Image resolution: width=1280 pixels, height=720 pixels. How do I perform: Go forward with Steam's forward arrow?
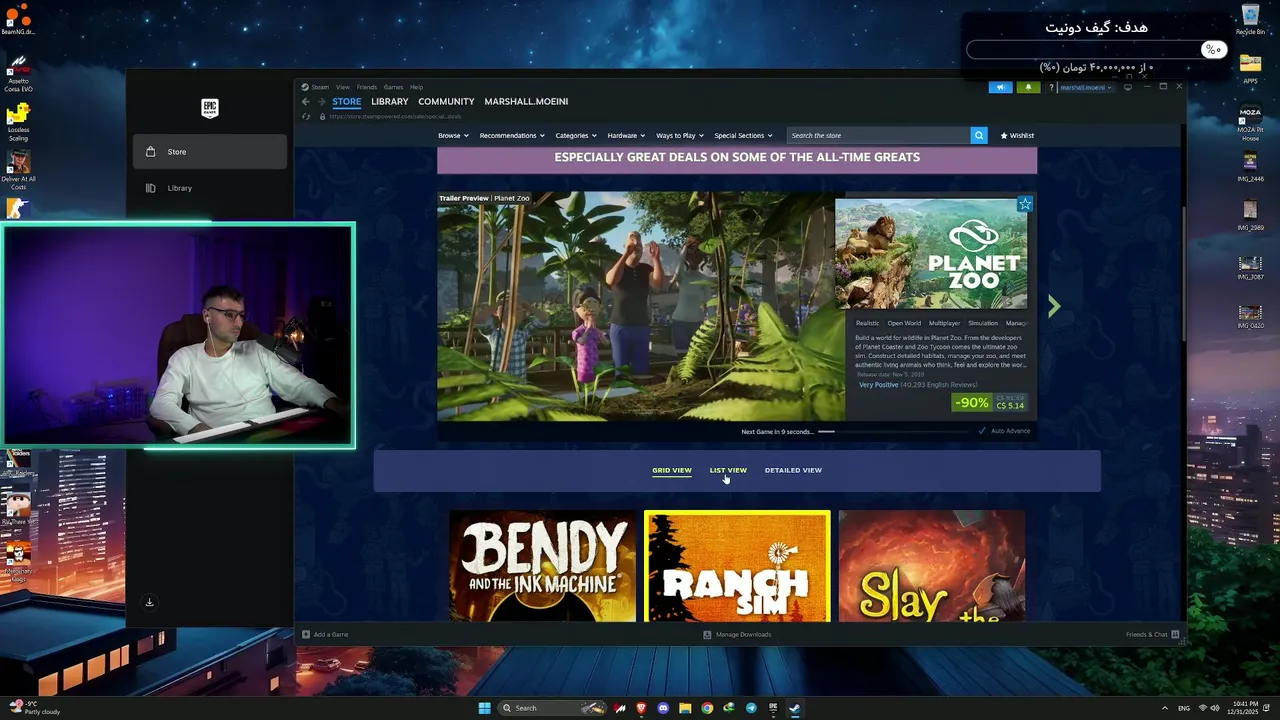coord(321,102)
